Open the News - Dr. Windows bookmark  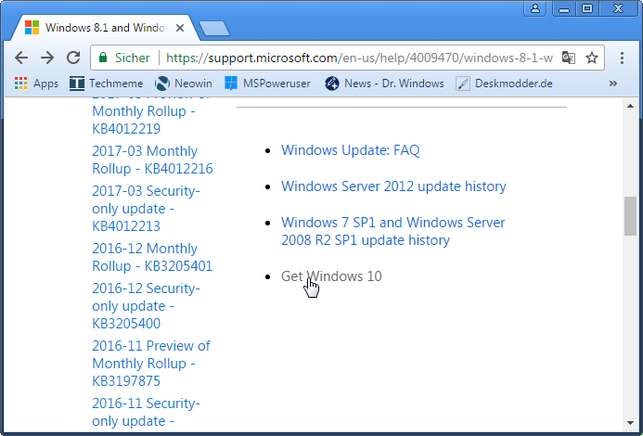point(384,84)
